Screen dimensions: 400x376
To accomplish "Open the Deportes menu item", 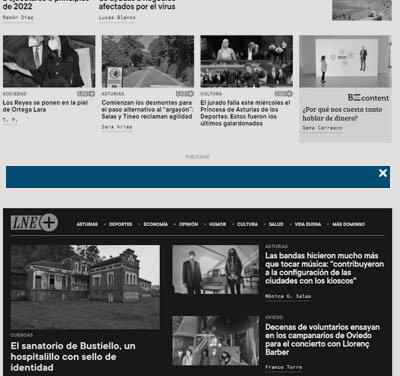I will click(121, 224).
